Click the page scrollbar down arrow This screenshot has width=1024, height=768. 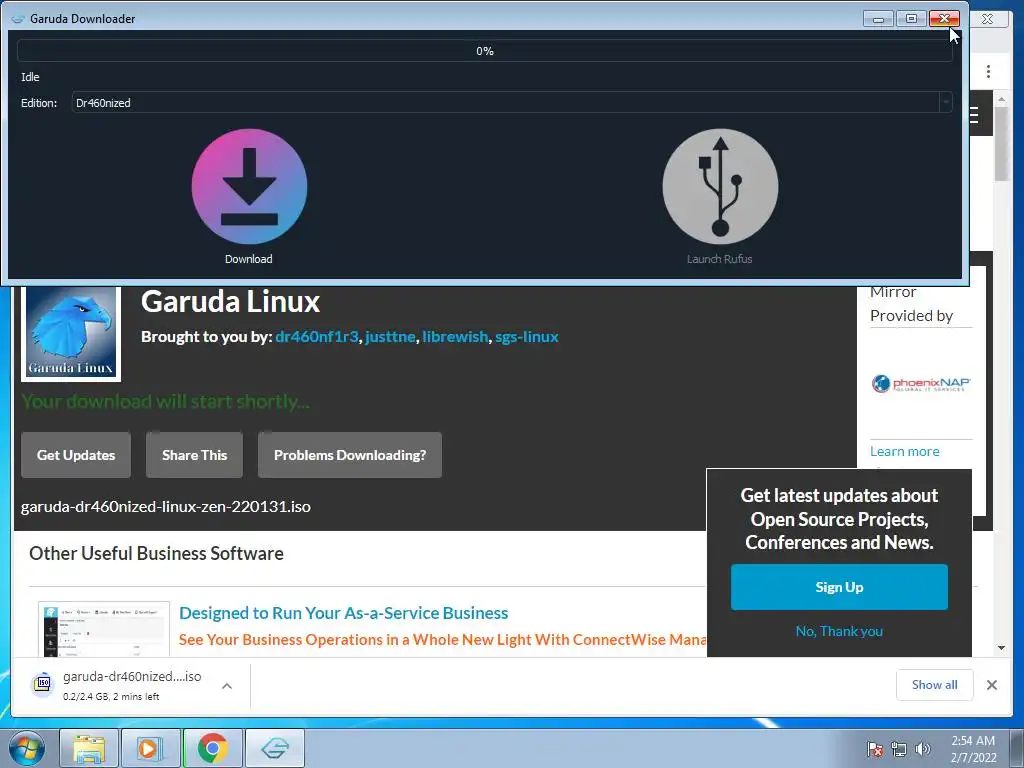[1001, 648]
